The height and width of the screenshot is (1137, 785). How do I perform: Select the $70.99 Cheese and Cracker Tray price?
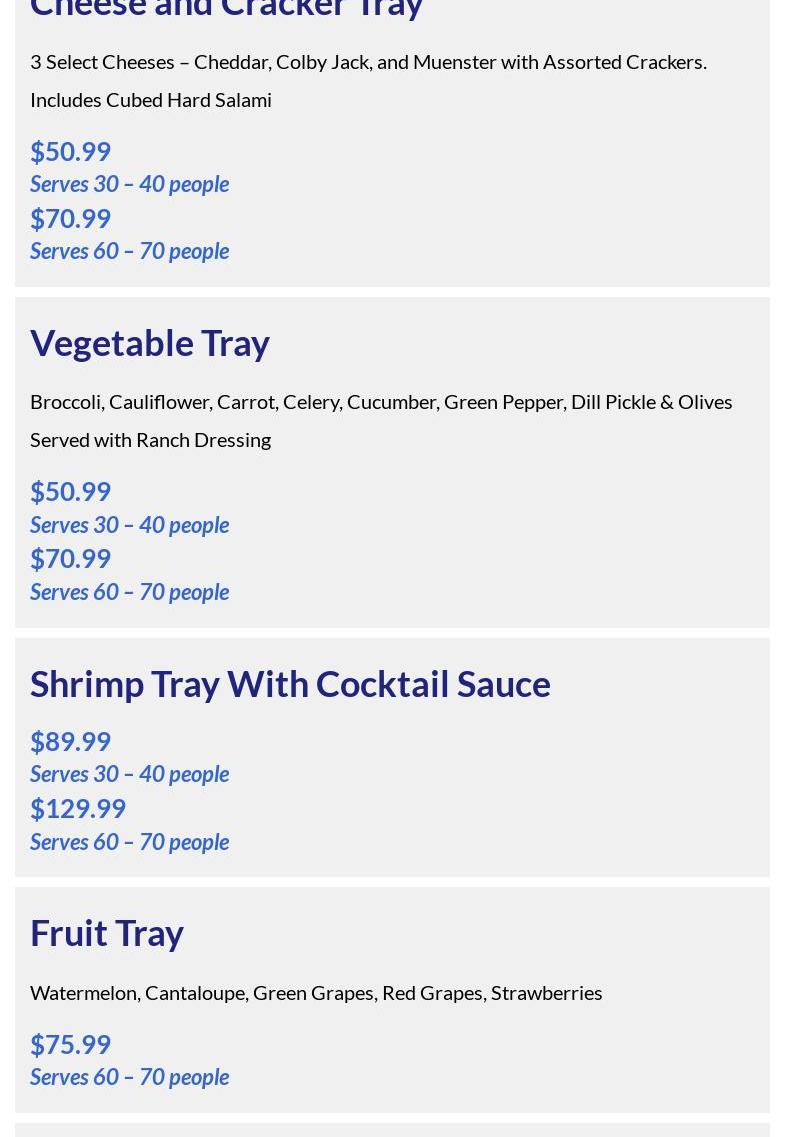[70, 218]
